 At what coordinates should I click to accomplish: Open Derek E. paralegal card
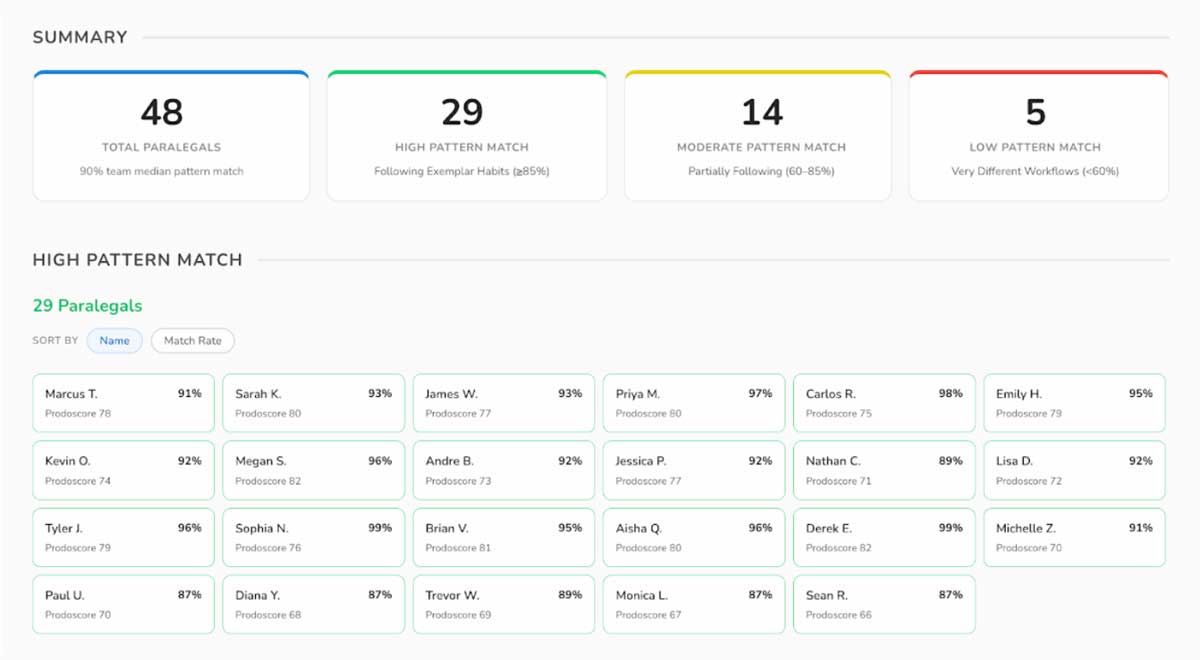click(884, 537)
